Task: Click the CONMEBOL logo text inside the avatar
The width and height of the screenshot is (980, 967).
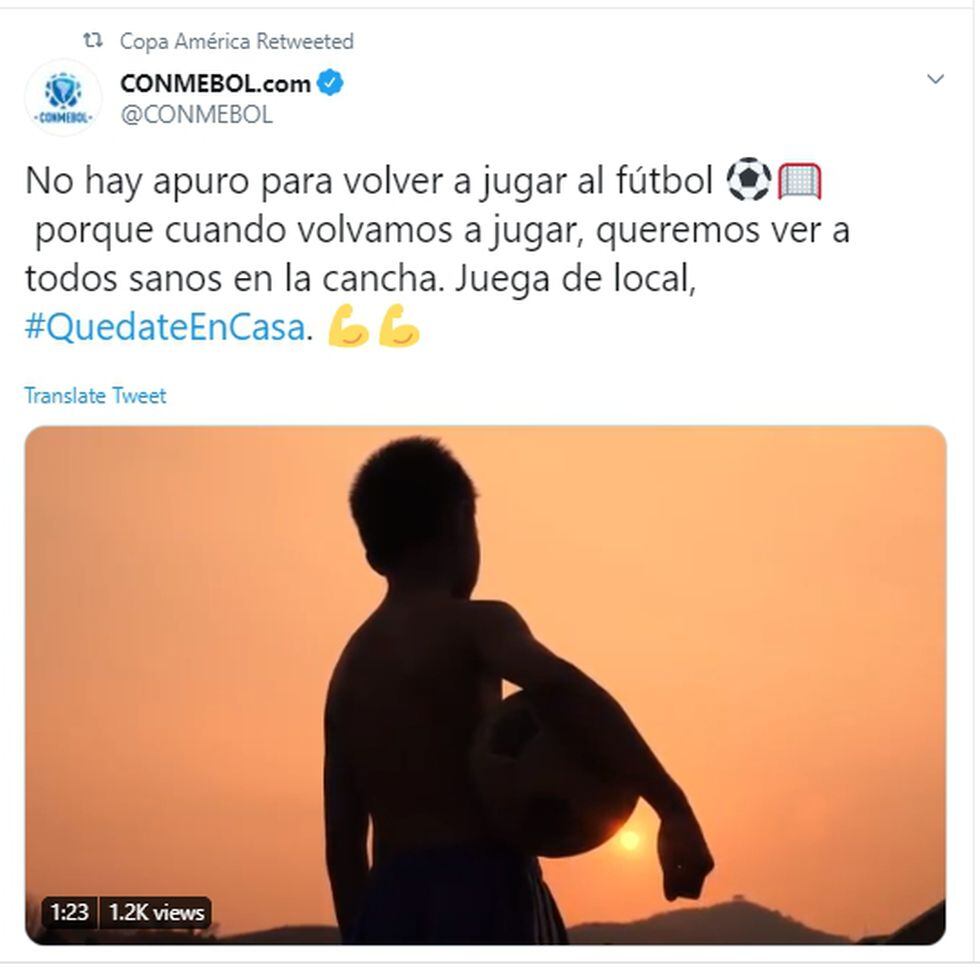Action: [62, 118]
